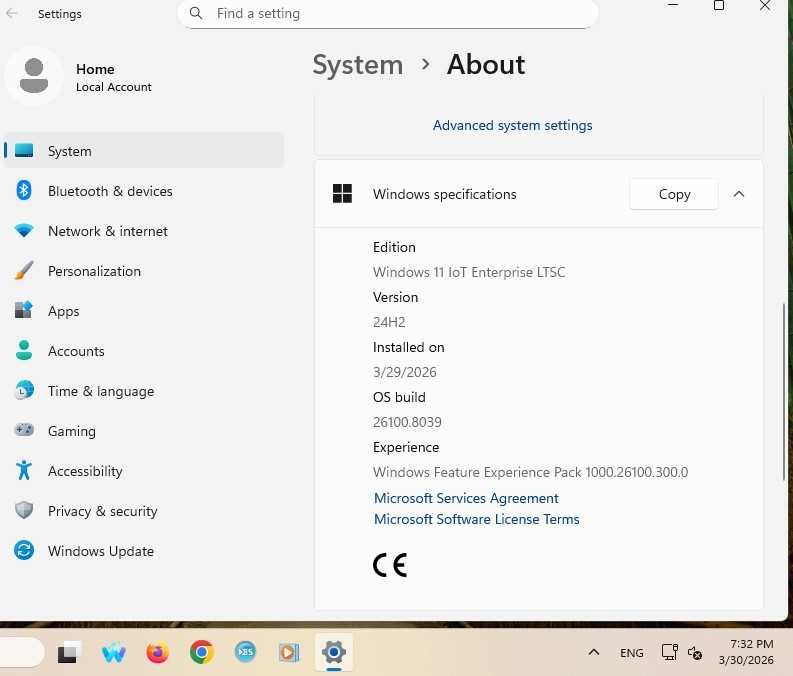This screenshot has height=676, width=793.
Task: Click the Privacy & security shield icon
Action: coord(24,510)
